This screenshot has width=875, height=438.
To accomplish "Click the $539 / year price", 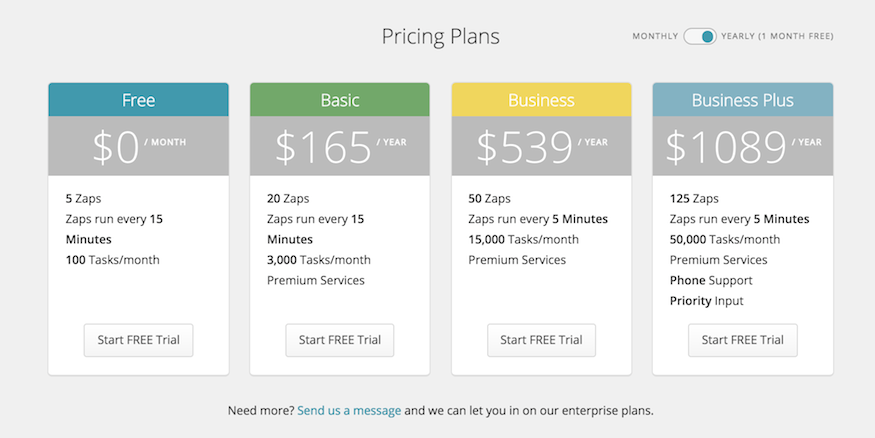I will (542, 146).
